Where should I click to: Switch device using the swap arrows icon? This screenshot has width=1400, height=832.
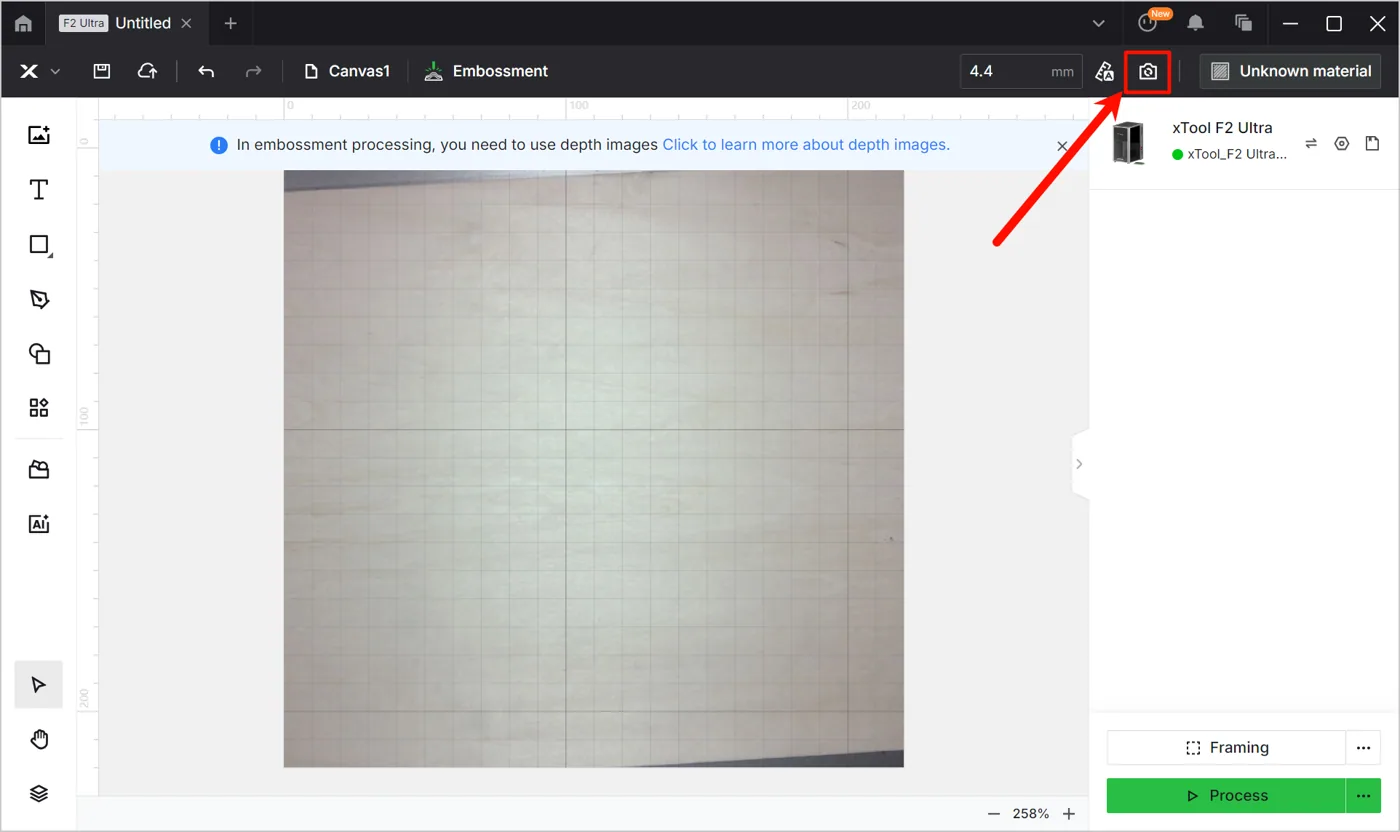pos(1311,144)
